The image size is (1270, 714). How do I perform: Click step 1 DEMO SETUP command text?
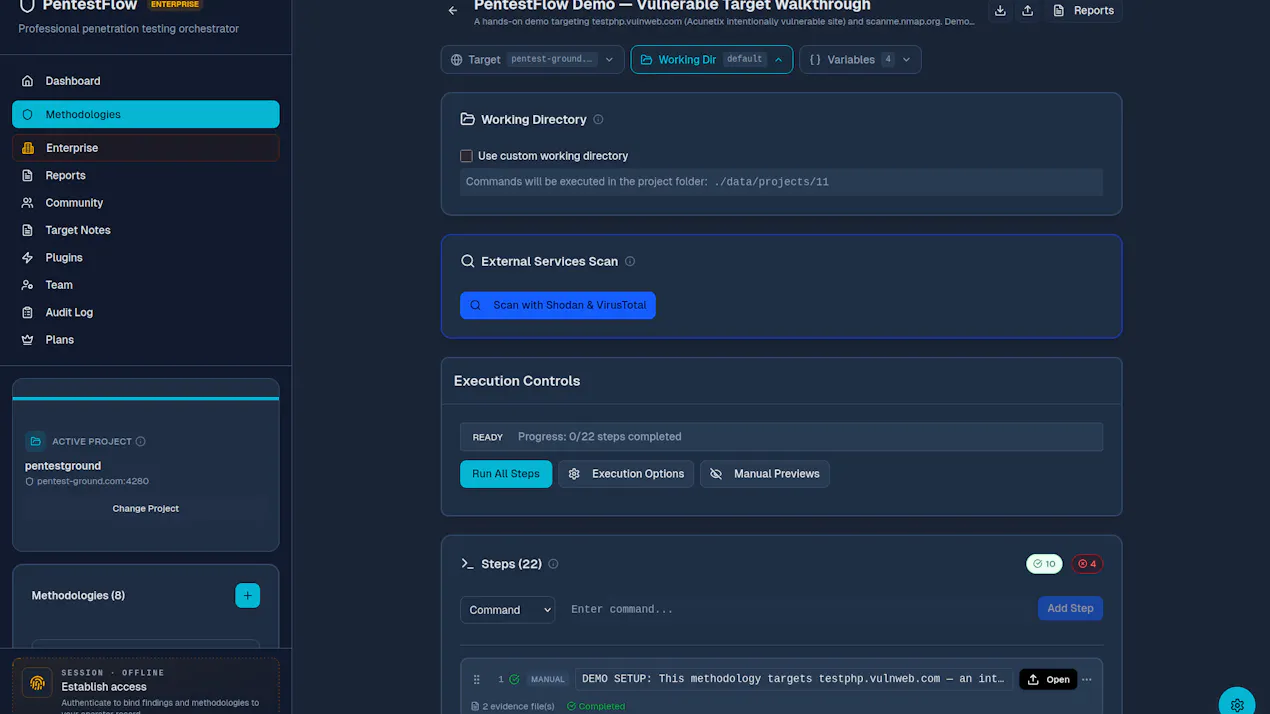[794, 679]
